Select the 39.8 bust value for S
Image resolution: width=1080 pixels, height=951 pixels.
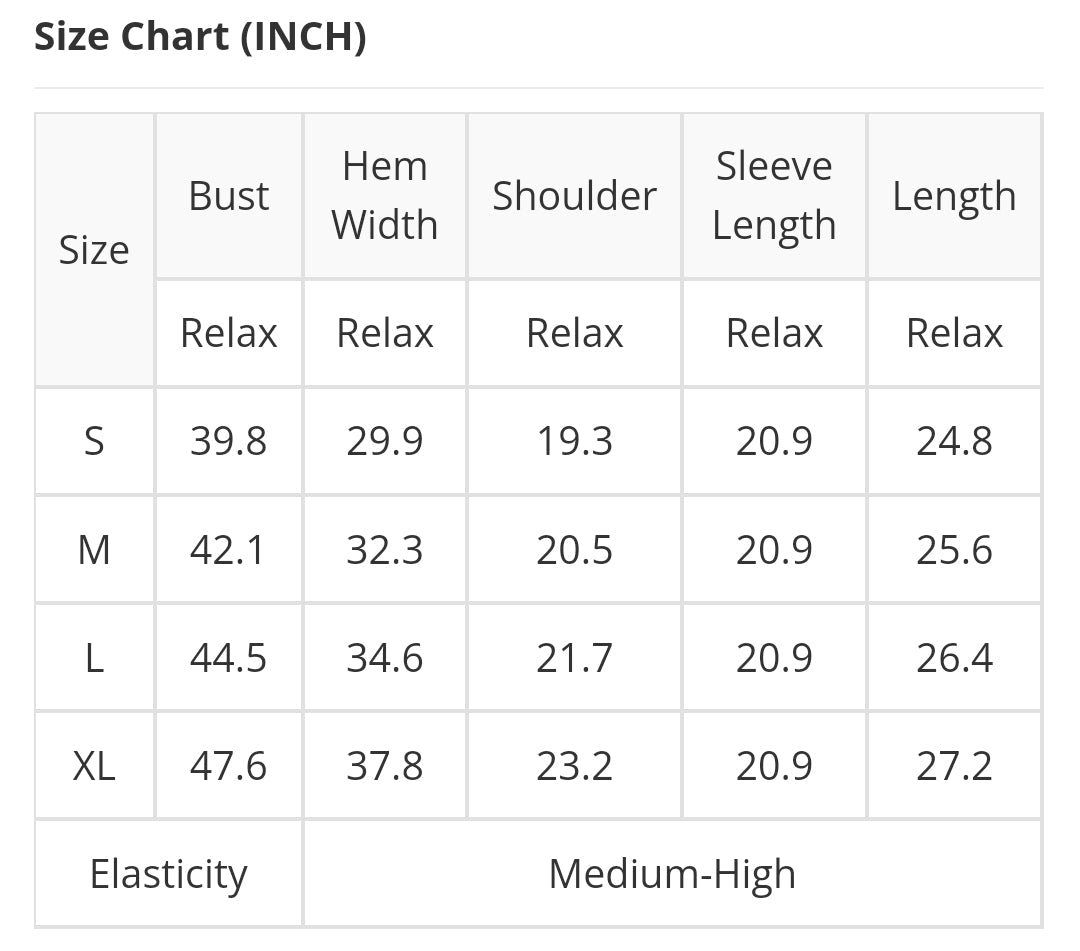(x=229, y=441)
